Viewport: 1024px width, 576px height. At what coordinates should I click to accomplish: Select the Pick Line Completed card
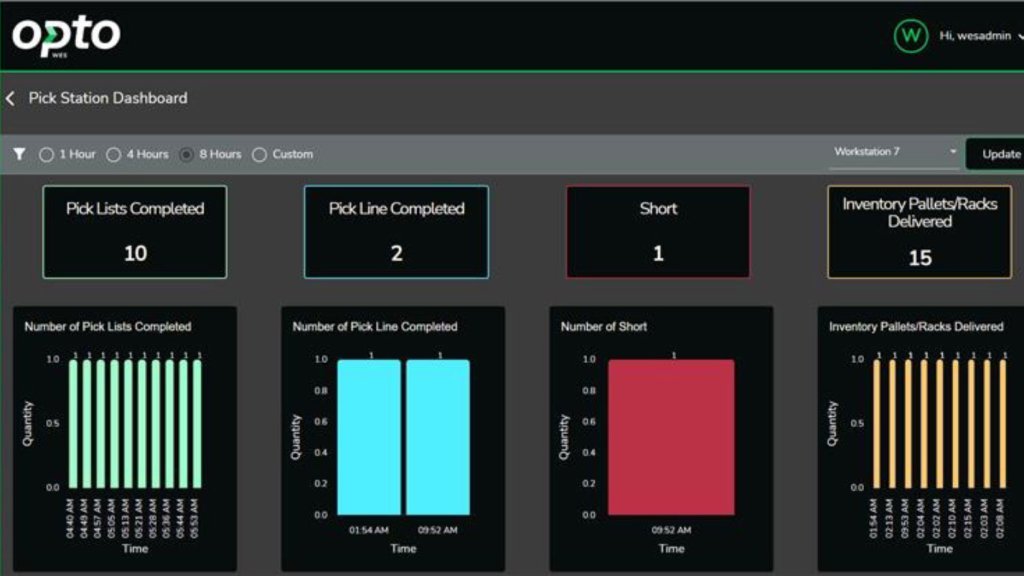(x=395, y=230)
